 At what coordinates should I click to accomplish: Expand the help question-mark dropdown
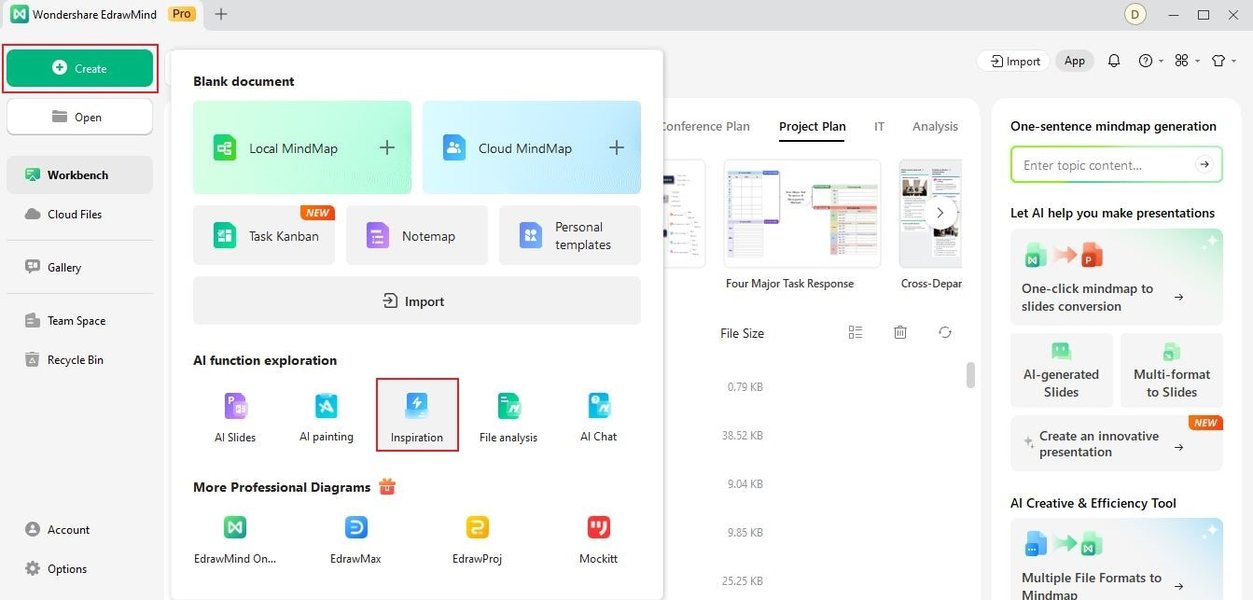(x=1151, y=61)
